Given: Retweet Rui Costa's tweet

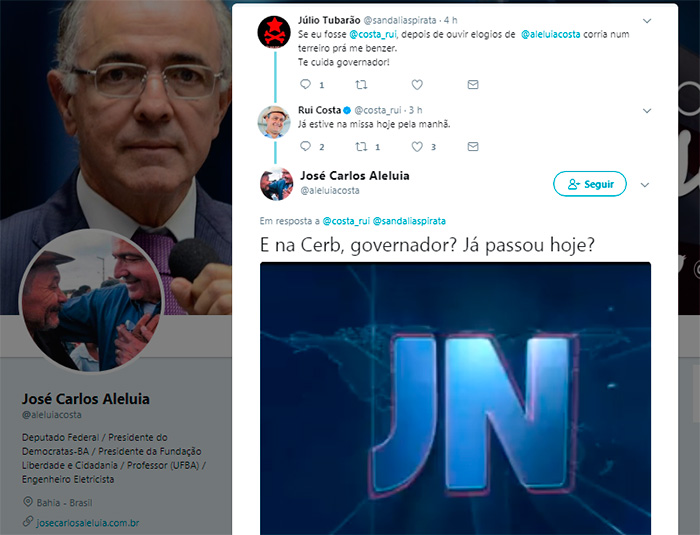Looking at the screenshot, I should point(361,146).
